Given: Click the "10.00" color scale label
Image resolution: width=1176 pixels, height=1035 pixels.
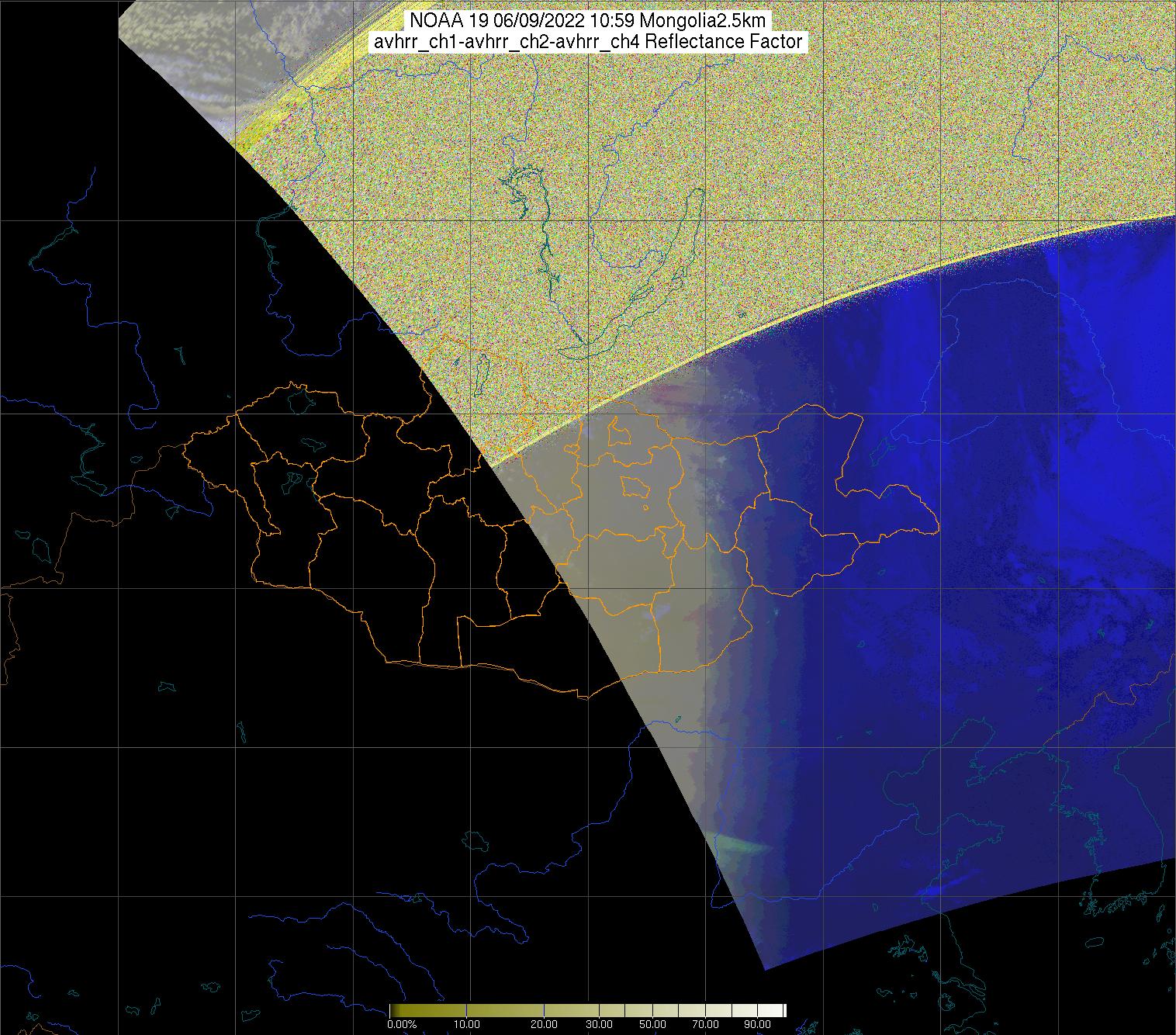Looking at the screenshot, I should 468,1025.
